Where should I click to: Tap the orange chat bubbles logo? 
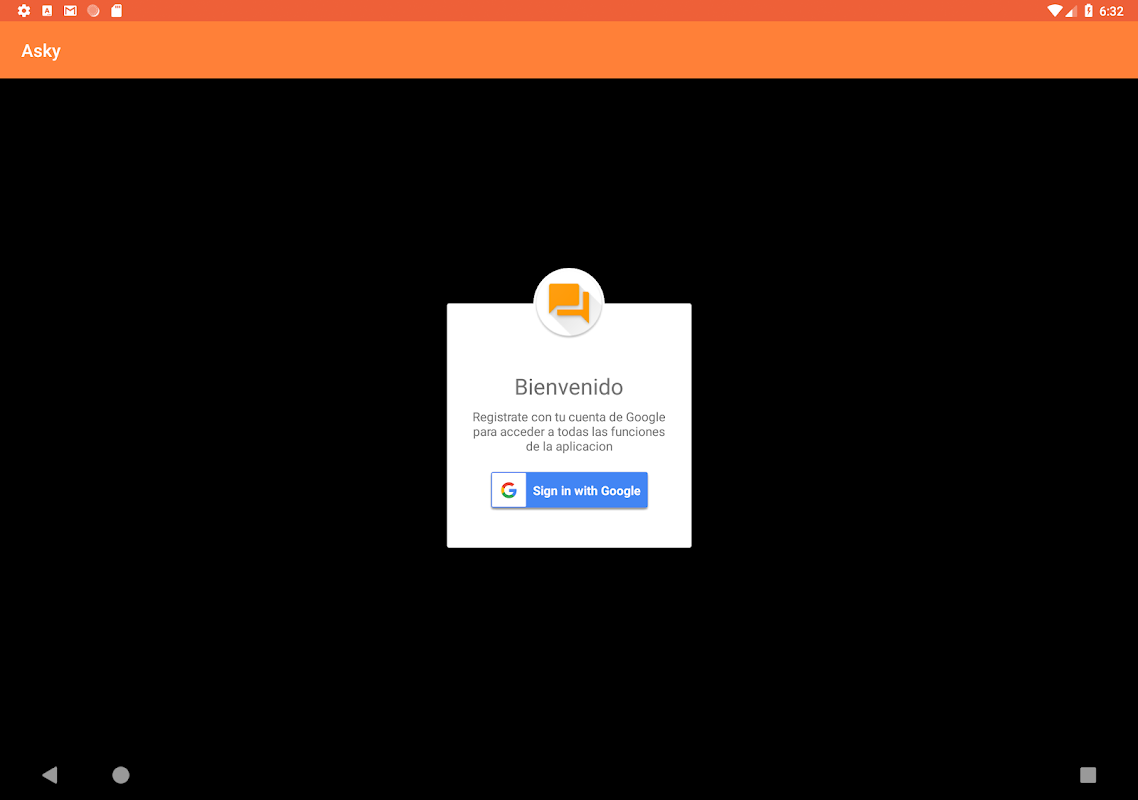pyautogui.click(x=569, y=303)
